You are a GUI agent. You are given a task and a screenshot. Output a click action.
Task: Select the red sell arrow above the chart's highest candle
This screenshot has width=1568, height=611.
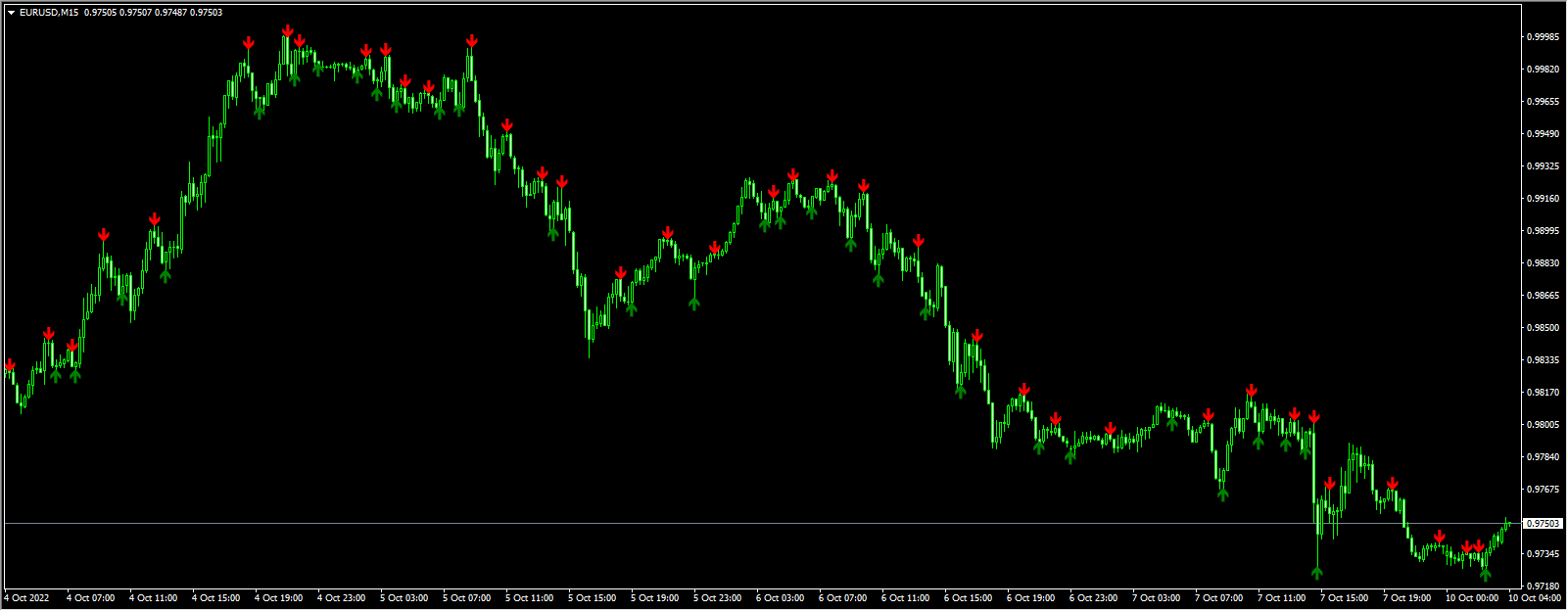coord(287,31)
